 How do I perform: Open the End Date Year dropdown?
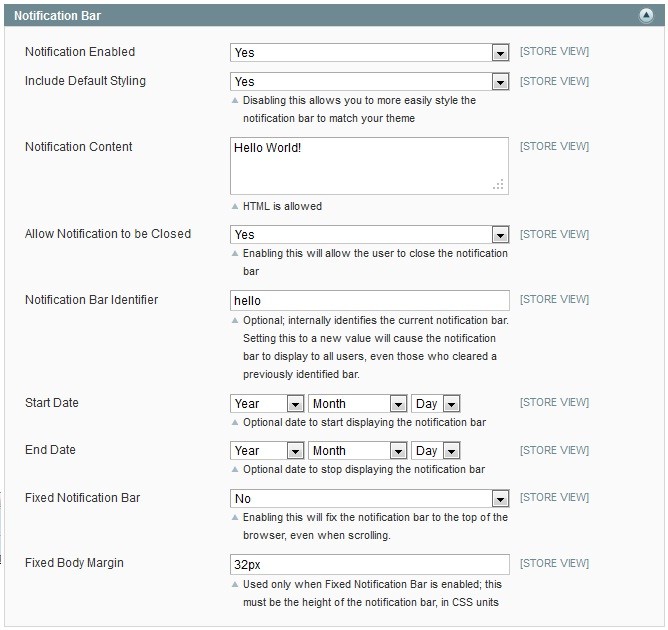267,451
